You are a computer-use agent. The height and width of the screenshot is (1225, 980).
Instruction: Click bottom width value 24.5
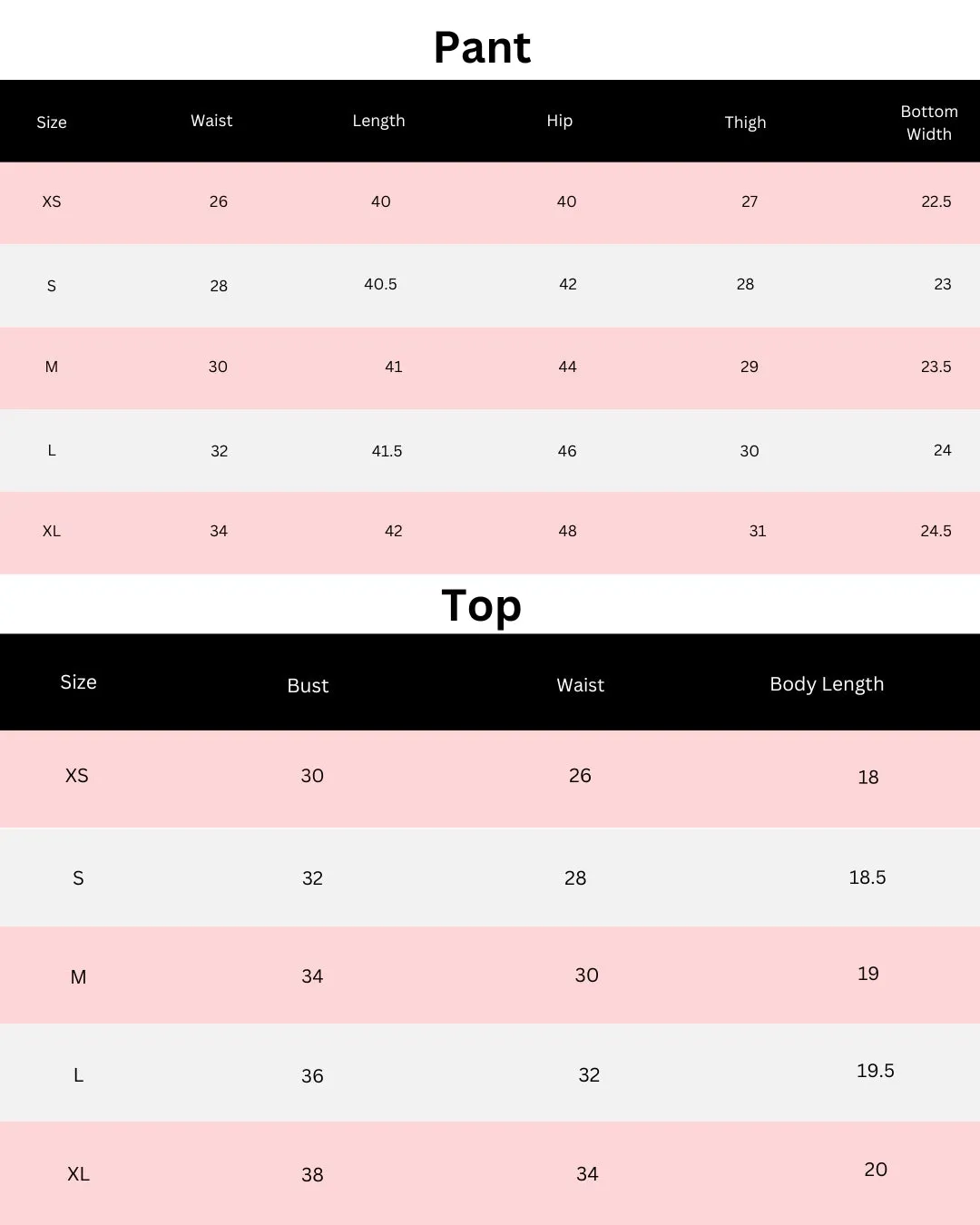click(936, 531)
